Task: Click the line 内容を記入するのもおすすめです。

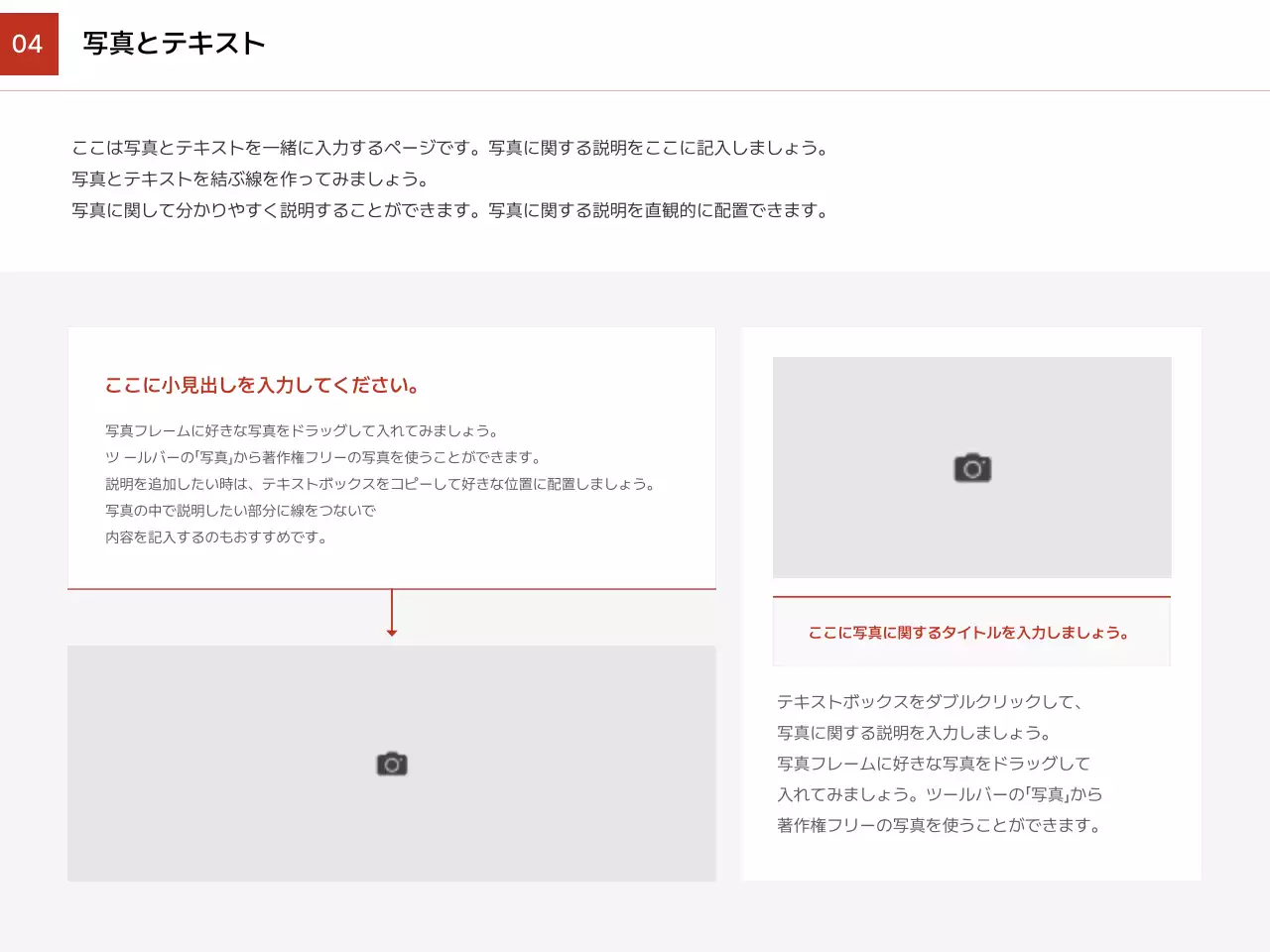Action: coord(216,537)
